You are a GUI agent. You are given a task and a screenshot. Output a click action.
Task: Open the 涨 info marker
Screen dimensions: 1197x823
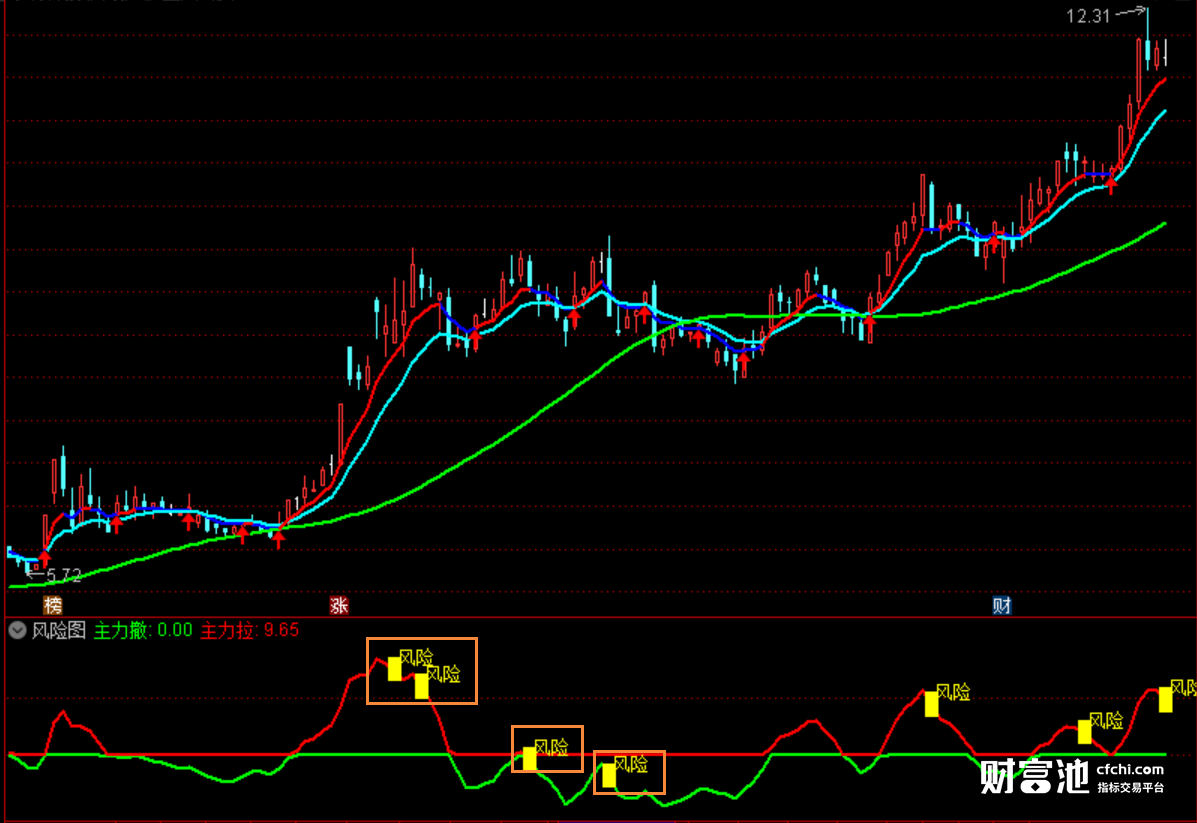click(339, 606)
